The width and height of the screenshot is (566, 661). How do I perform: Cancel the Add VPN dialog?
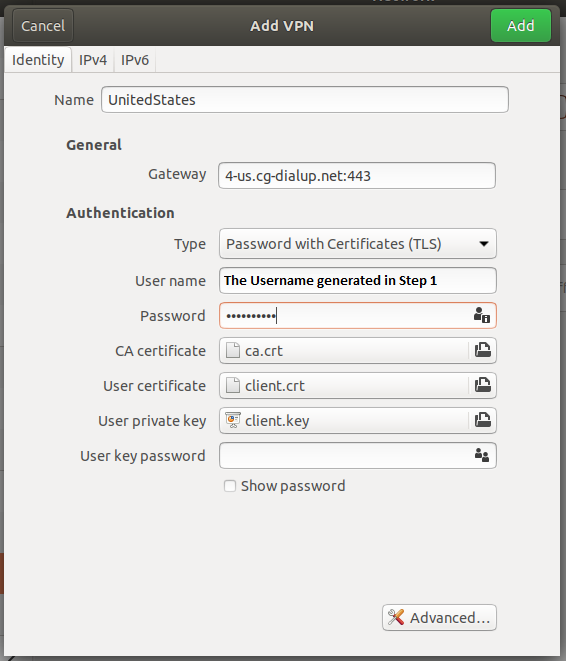pyautogui.click(x=43, y=26)
